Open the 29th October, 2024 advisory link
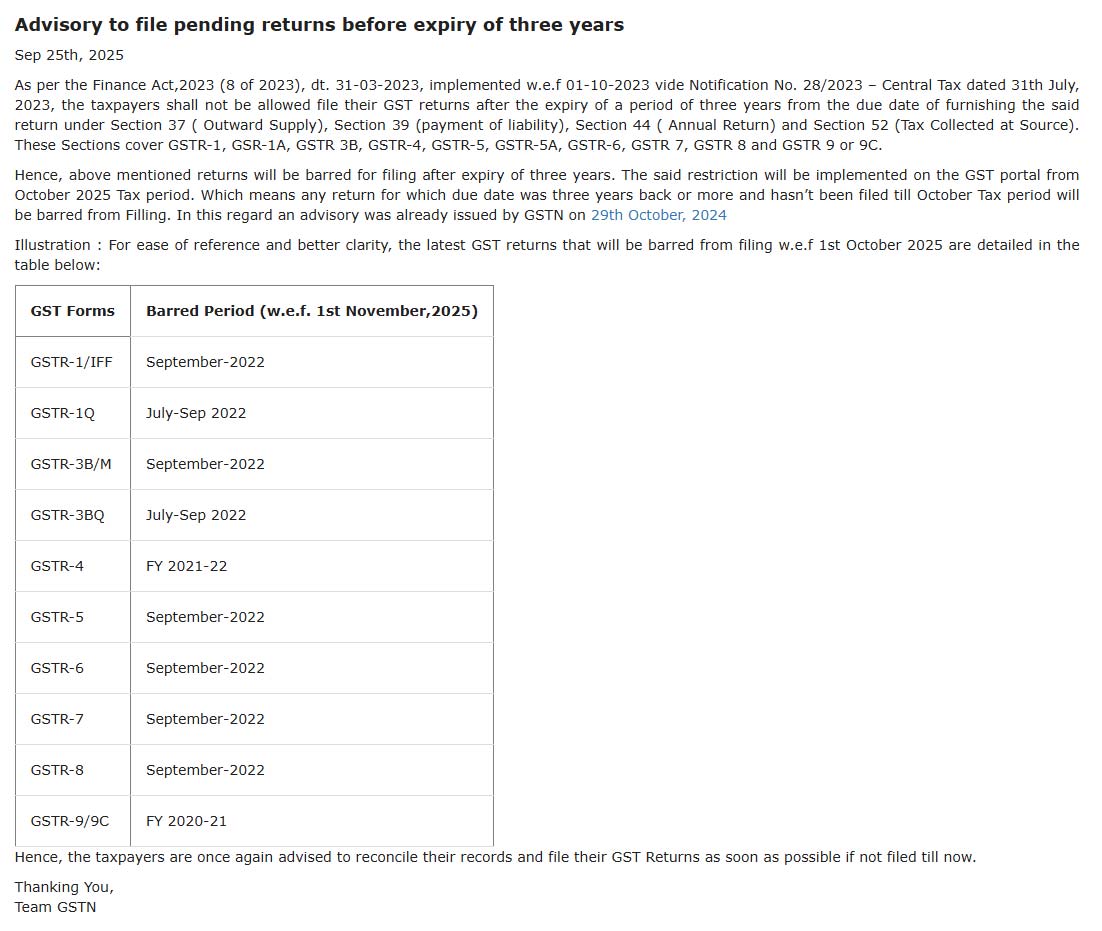The height and width of the screenshot is (931, 1102). 658,215
